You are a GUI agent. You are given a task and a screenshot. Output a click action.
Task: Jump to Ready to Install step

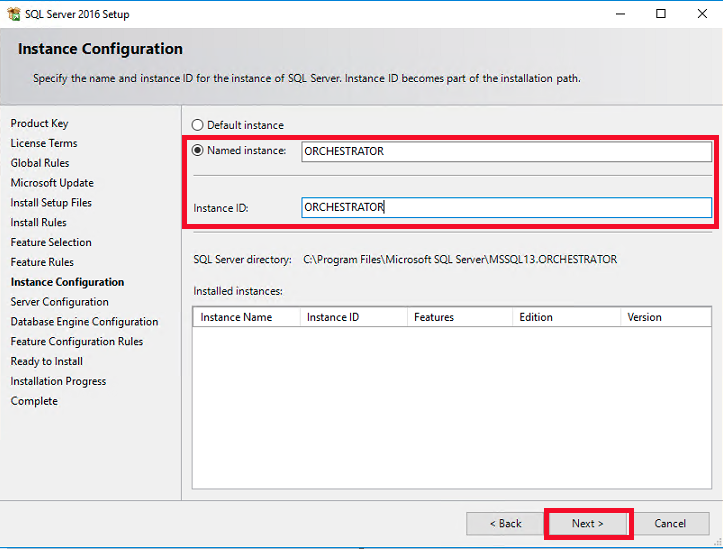pos(47,361)
